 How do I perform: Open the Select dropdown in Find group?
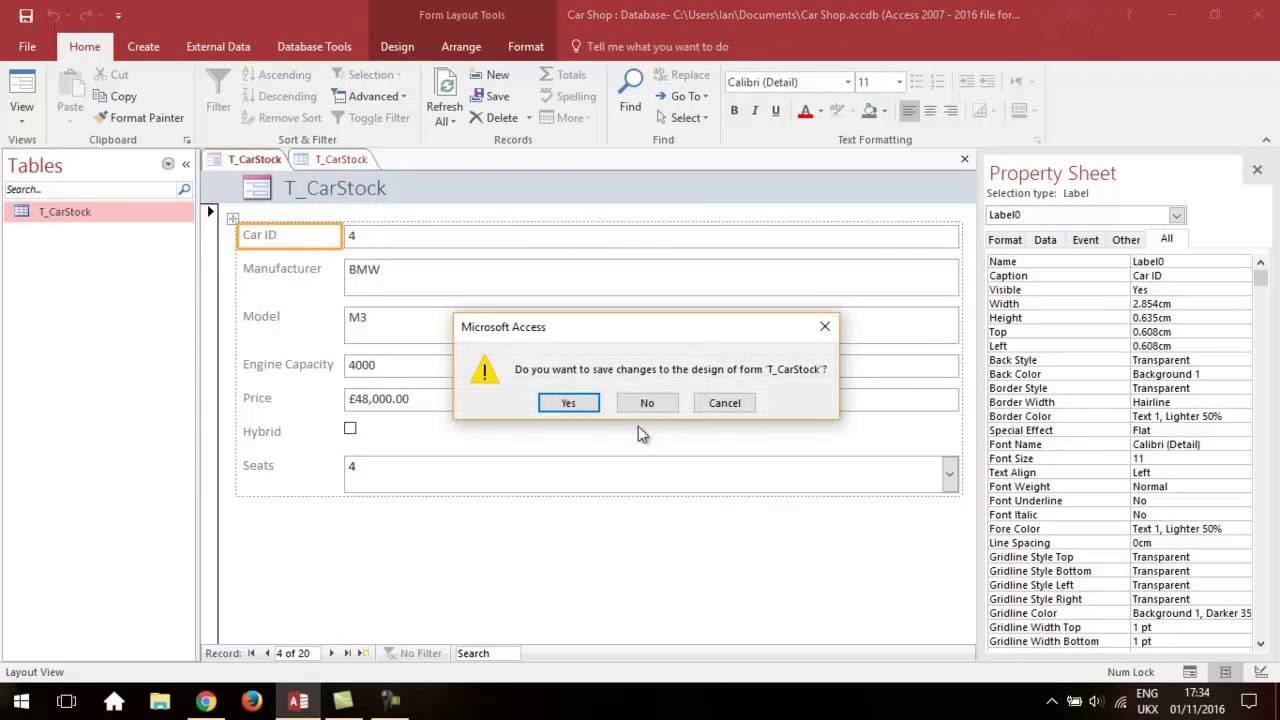coord(682,117)
